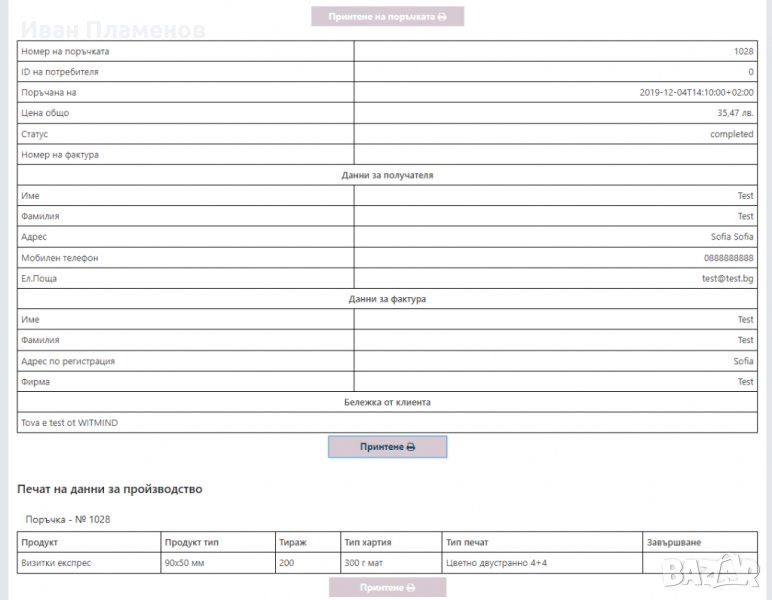The width and height of the screenshot is (772, 600).
Task: Click the order date 2019-12-04 timestamp
Action: tap(696, 92)
